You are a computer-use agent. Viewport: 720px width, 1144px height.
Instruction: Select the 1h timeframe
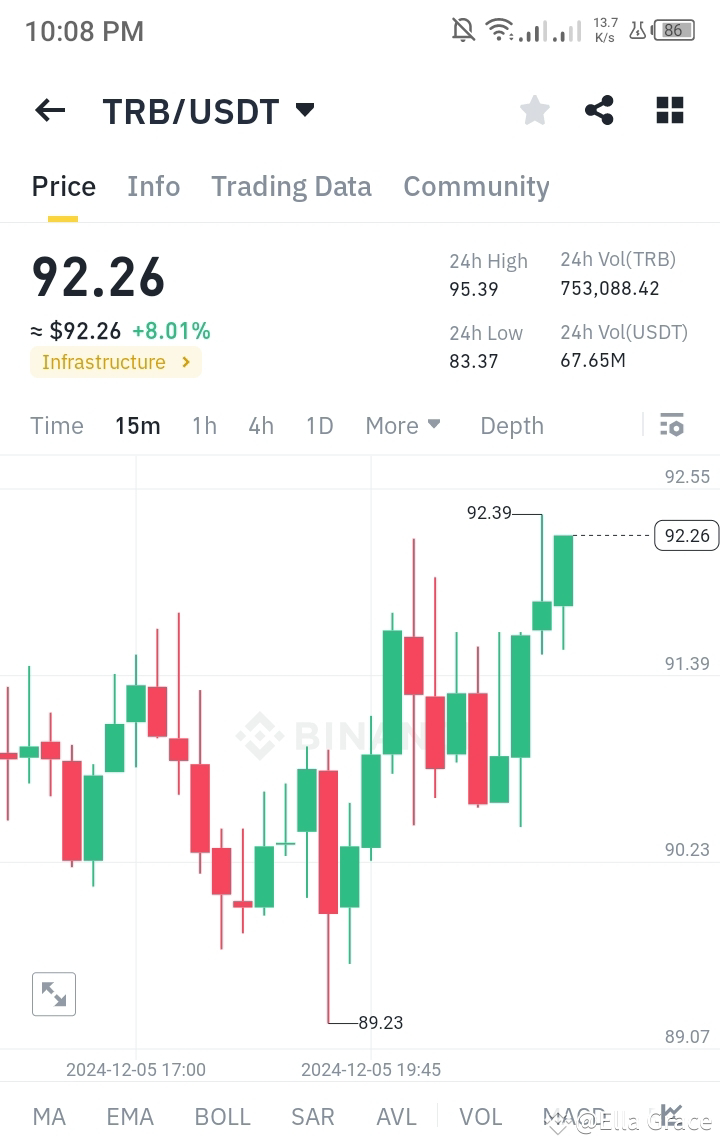(203, 425)
